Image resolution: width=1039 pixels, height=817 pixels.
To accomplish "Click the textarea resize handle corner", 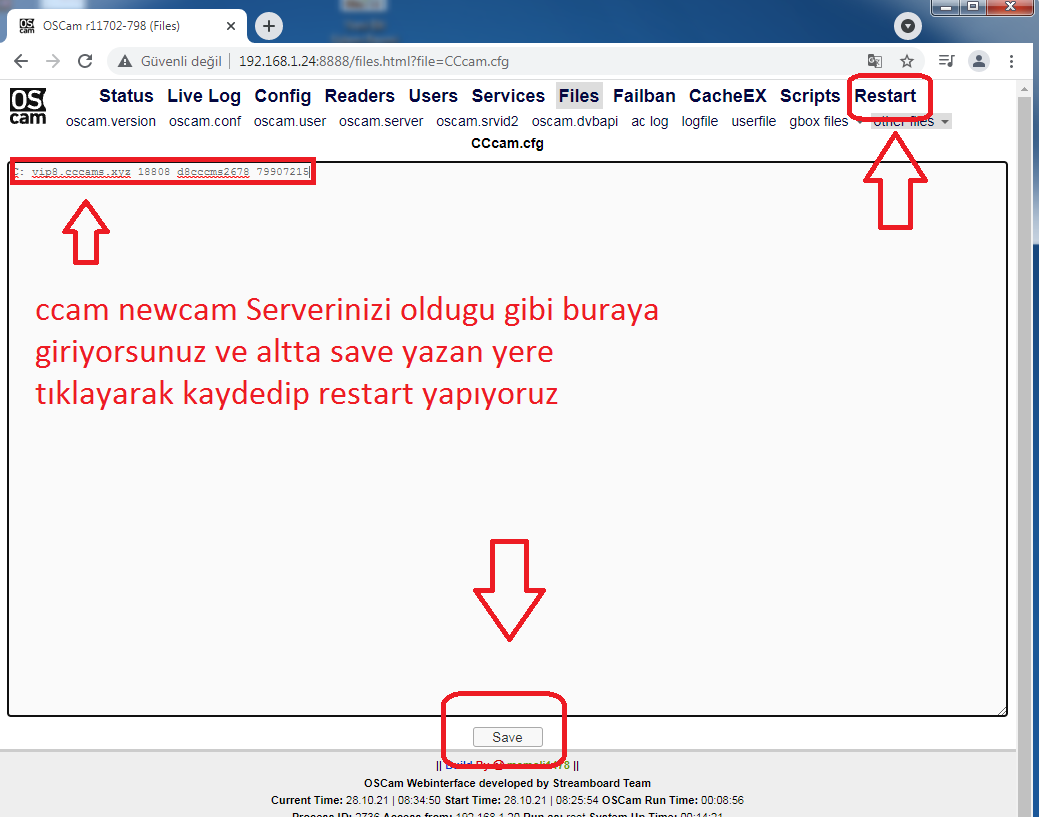I will [1002, 711].
